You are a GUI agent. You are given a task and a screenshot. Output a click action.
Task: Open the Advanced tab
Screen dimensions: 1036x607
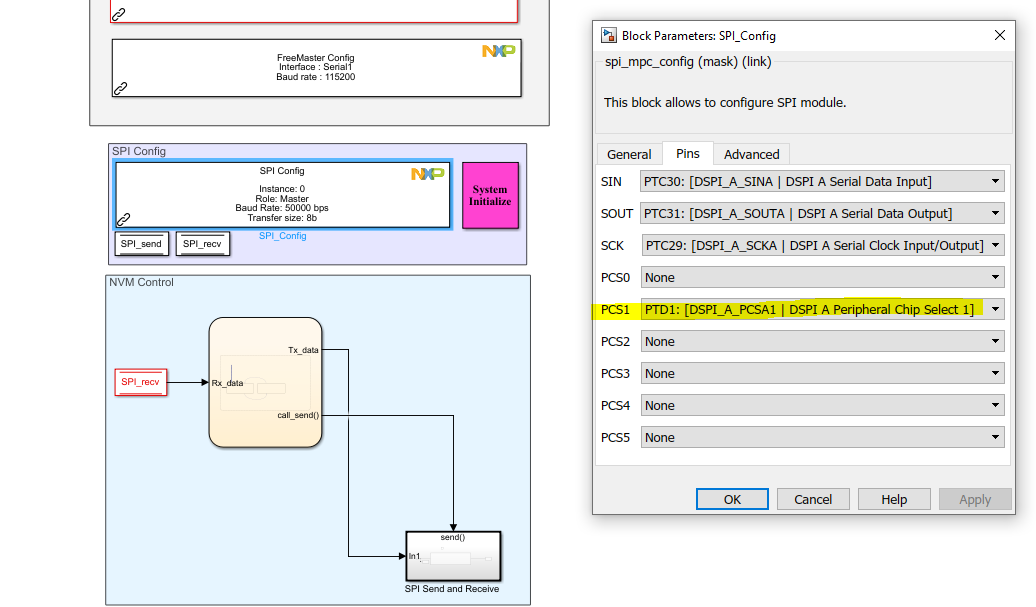(751, 154)
